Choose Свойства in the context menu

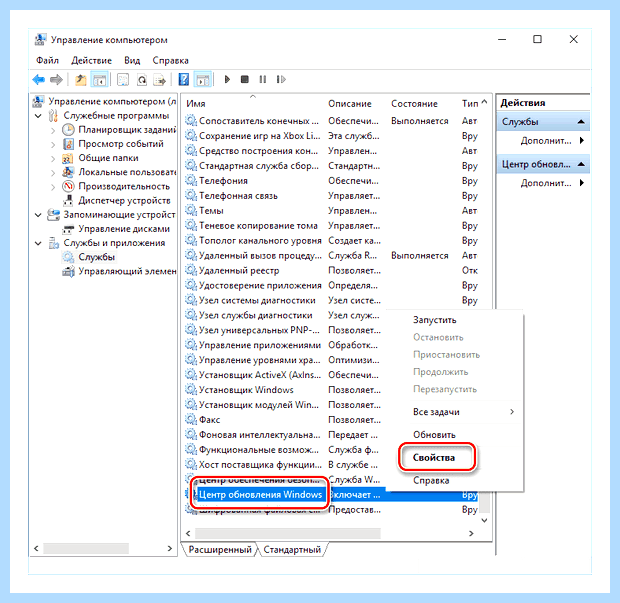click(434, 458)
